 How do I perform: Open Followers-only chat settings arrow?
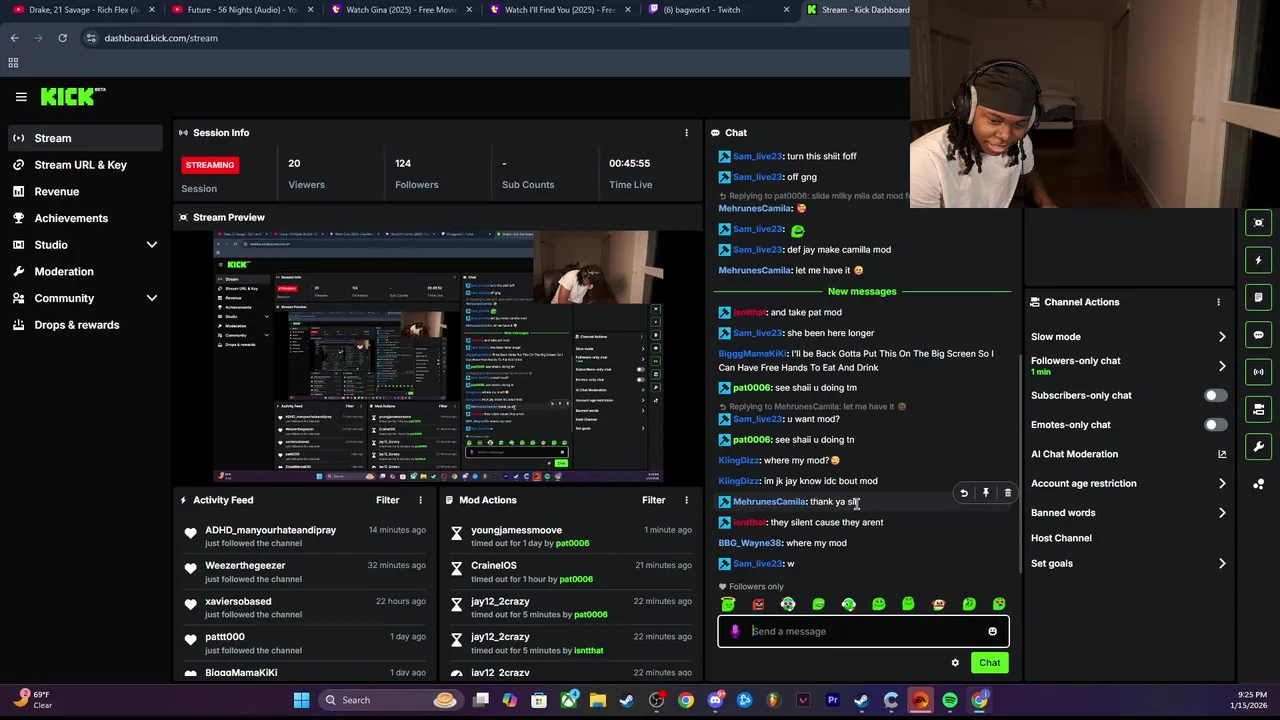[1222, 366]
